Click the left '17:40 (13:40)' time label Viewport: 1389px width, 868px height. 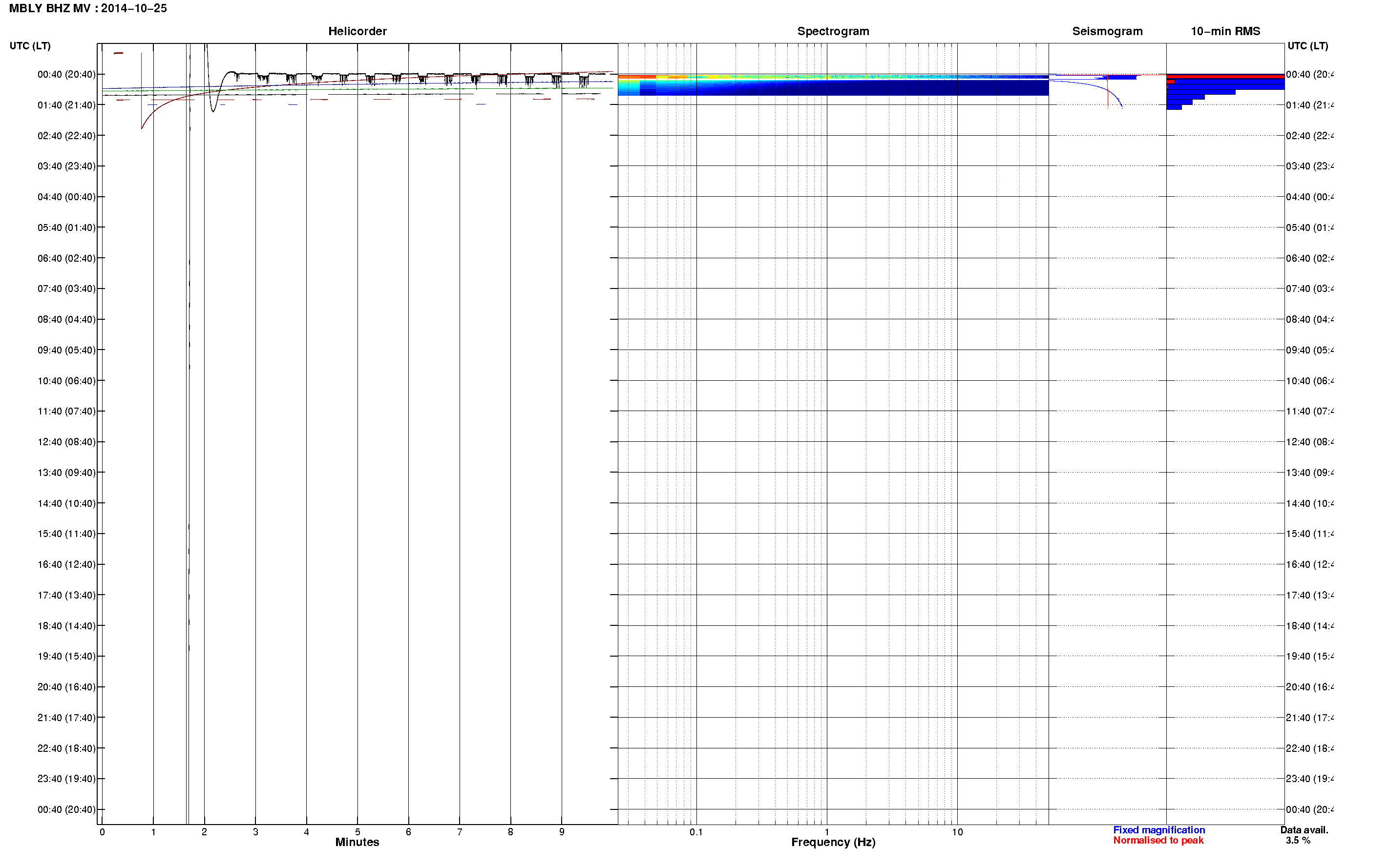pyautogui.click(x=66, y=595)
